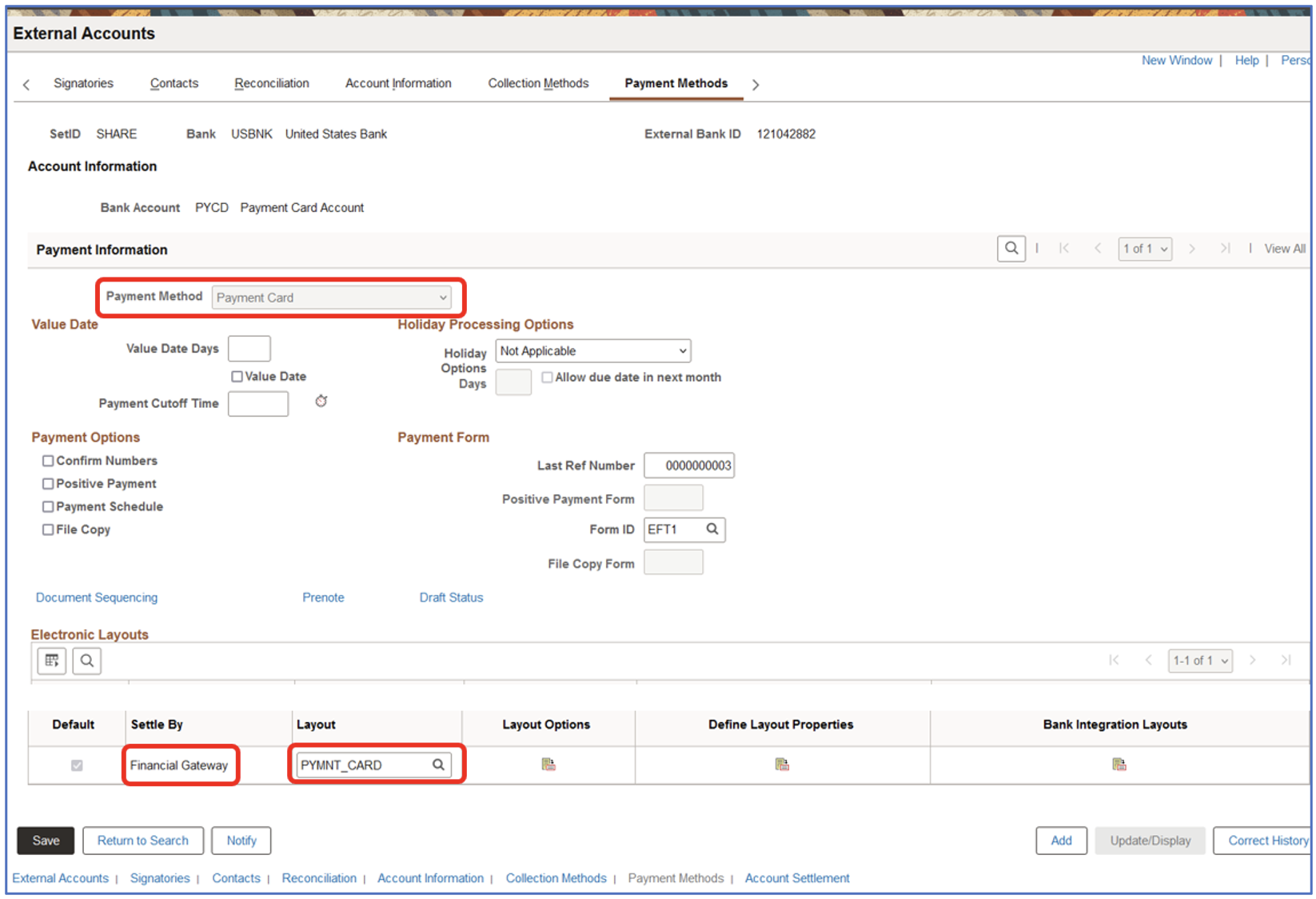Go to next row in Electronic Layouts
This screenshot has height=899, width=1316.
coord(1253,660)
